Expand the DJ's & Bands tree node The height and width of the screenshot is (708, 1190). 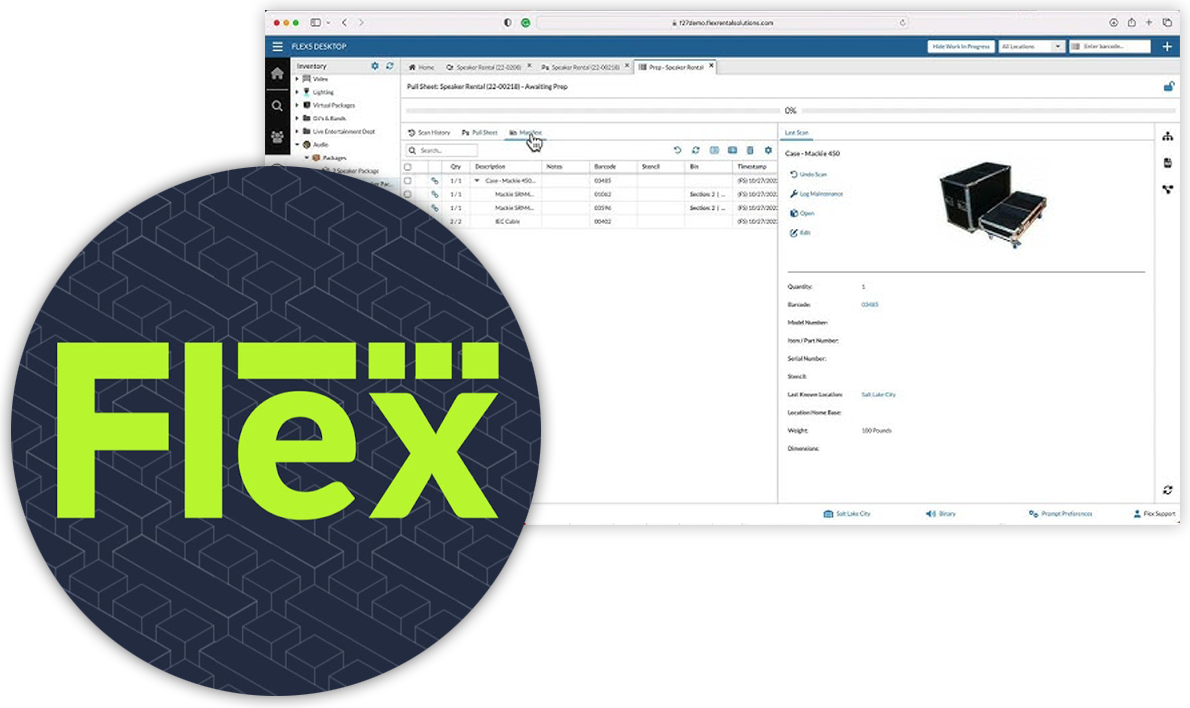click(298, 118)
